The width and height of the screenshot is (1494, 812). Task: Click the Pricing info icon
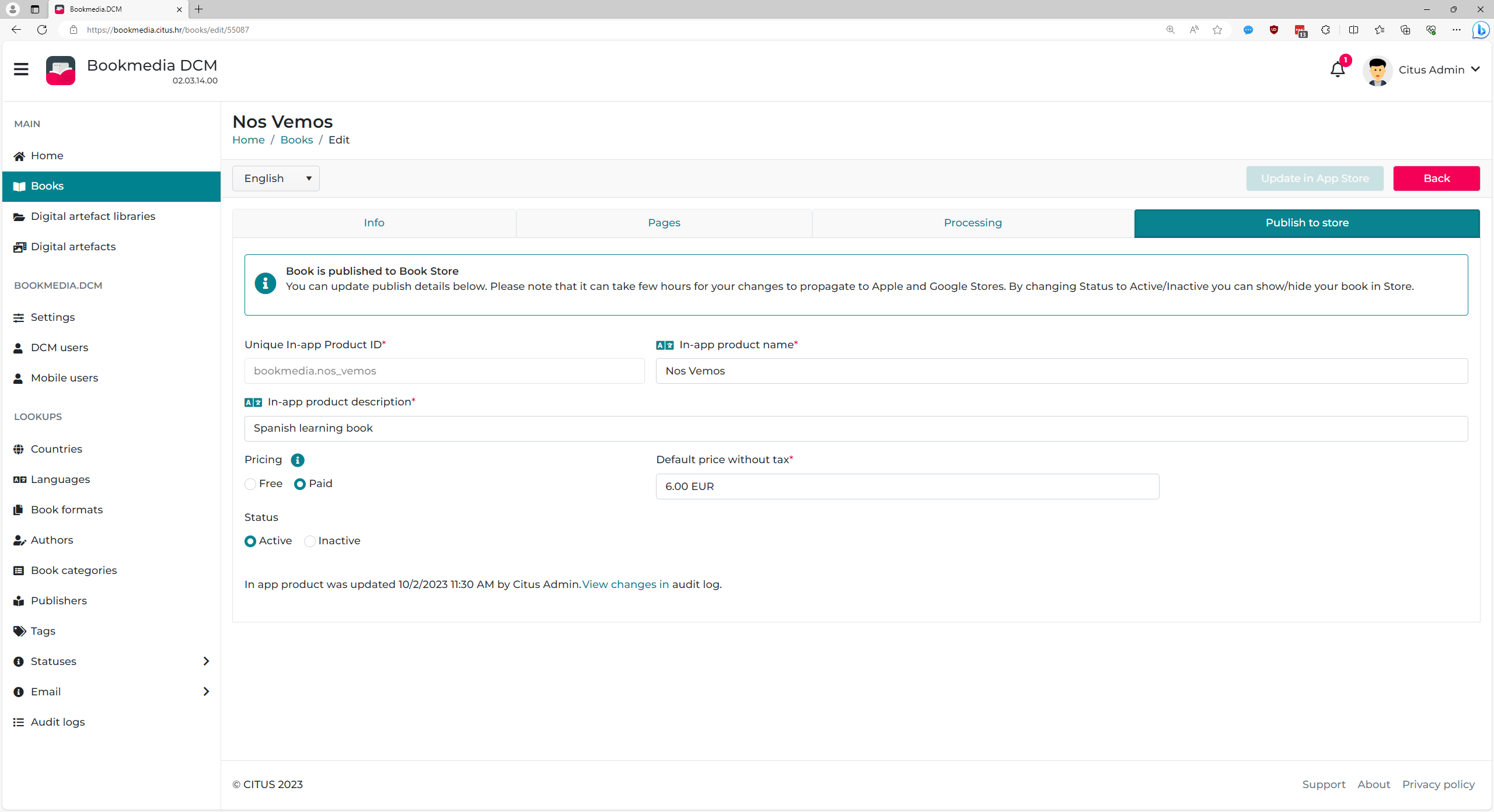pyautogui.click(x=298, y=460)
